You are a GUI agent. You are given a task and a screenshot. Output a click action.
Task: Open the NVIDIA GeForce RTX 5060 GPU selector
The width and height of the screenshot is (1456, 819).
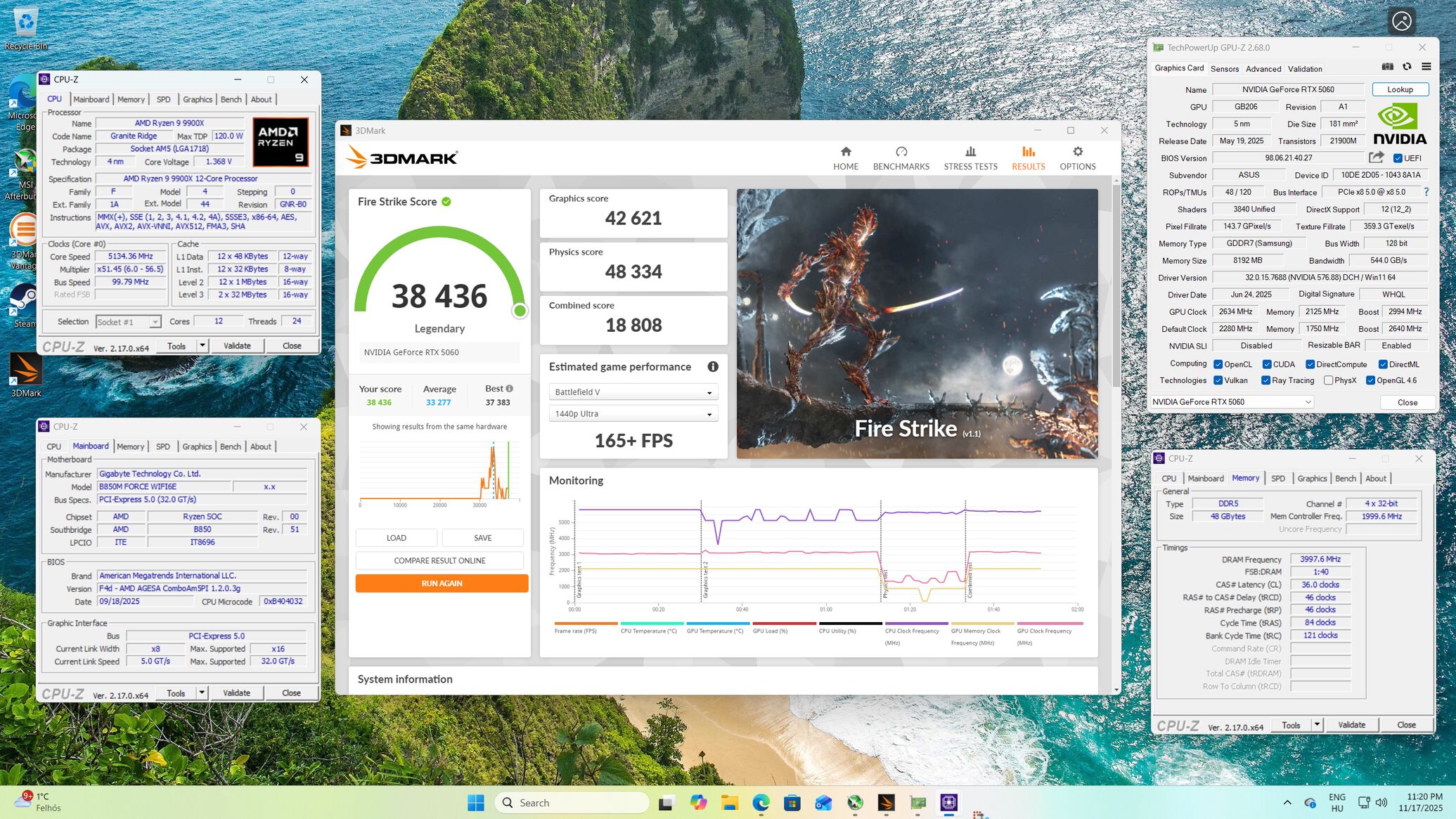1231,402
